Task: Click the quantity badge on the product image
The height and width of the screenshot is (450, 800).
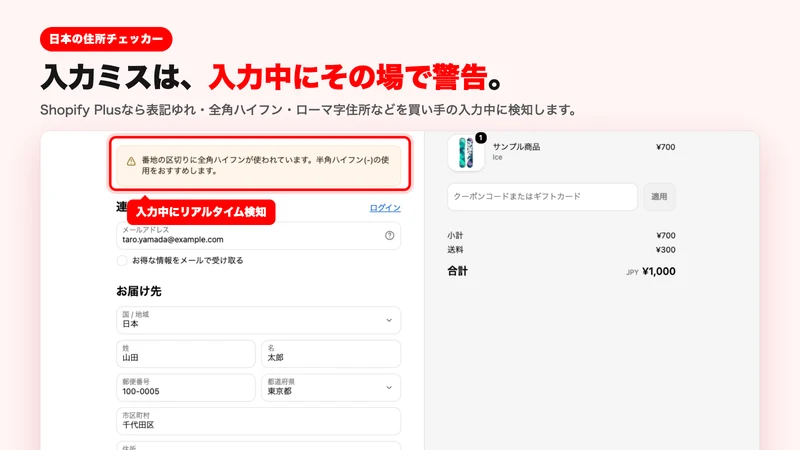Action: (x=481, y=138)
